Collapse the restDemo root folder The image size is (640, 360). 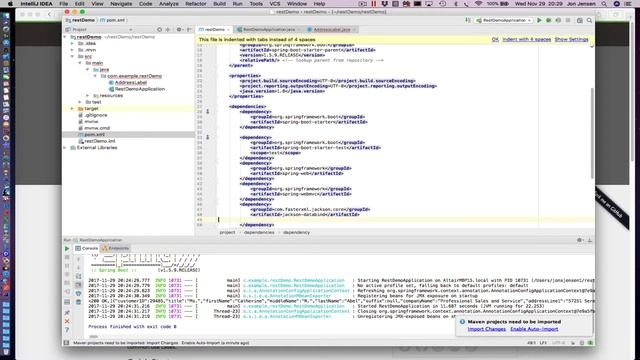click(x=65, y=37)
